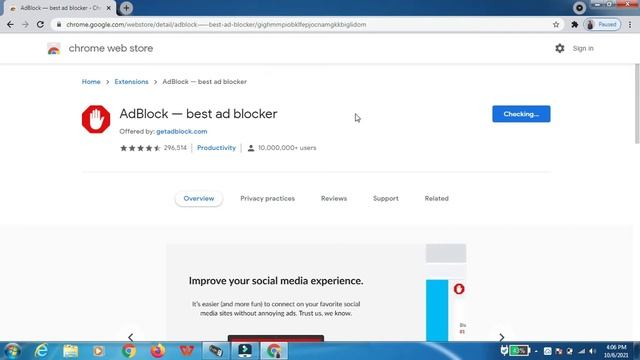Open the star ratings

point(140,148)
